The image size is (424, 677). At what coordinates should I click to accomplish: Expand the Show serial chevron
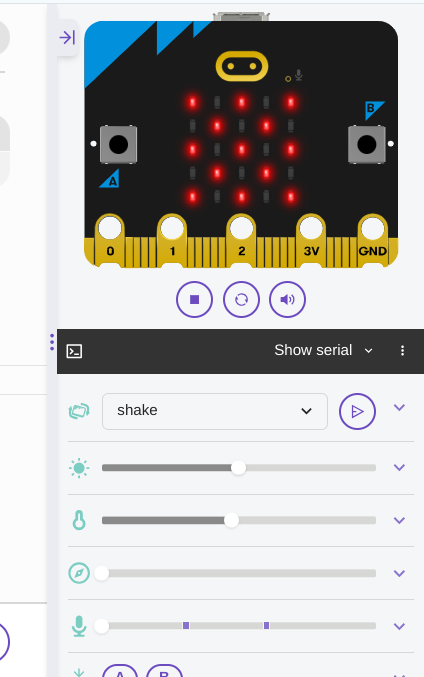click(368, 351)
